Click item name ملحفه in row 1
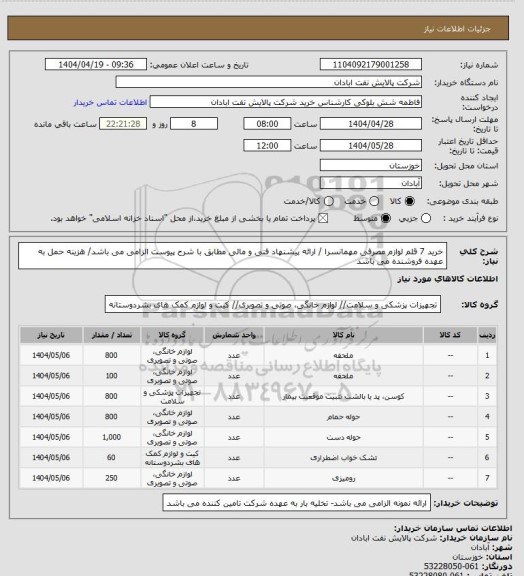Viewport: 524px width, 576px height. [x=343, y=356]
